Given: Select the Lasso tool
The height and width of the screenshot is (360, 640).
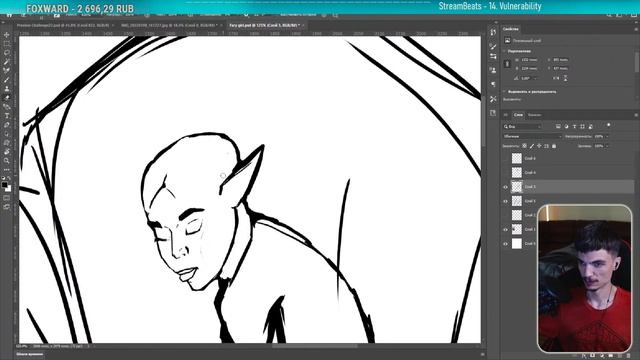Looking at the screenshot, I should (x=7, y=53).
